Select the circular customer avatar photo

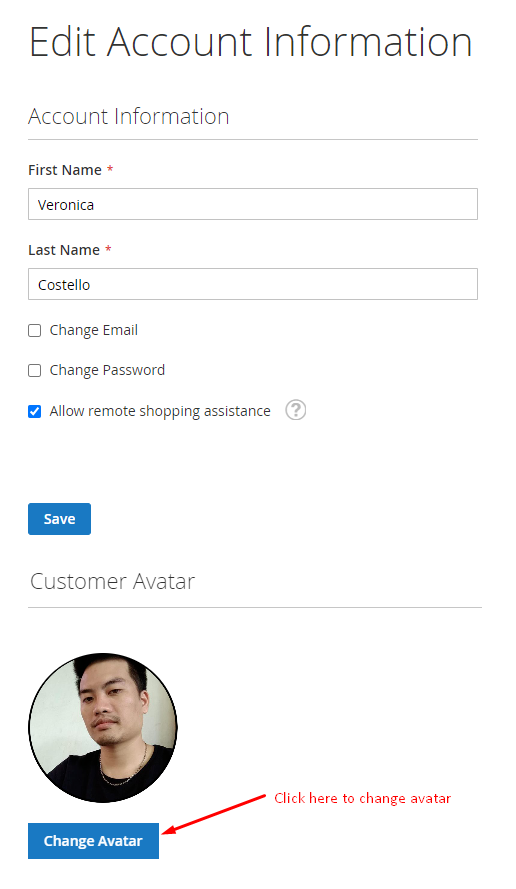pos(103,728)
